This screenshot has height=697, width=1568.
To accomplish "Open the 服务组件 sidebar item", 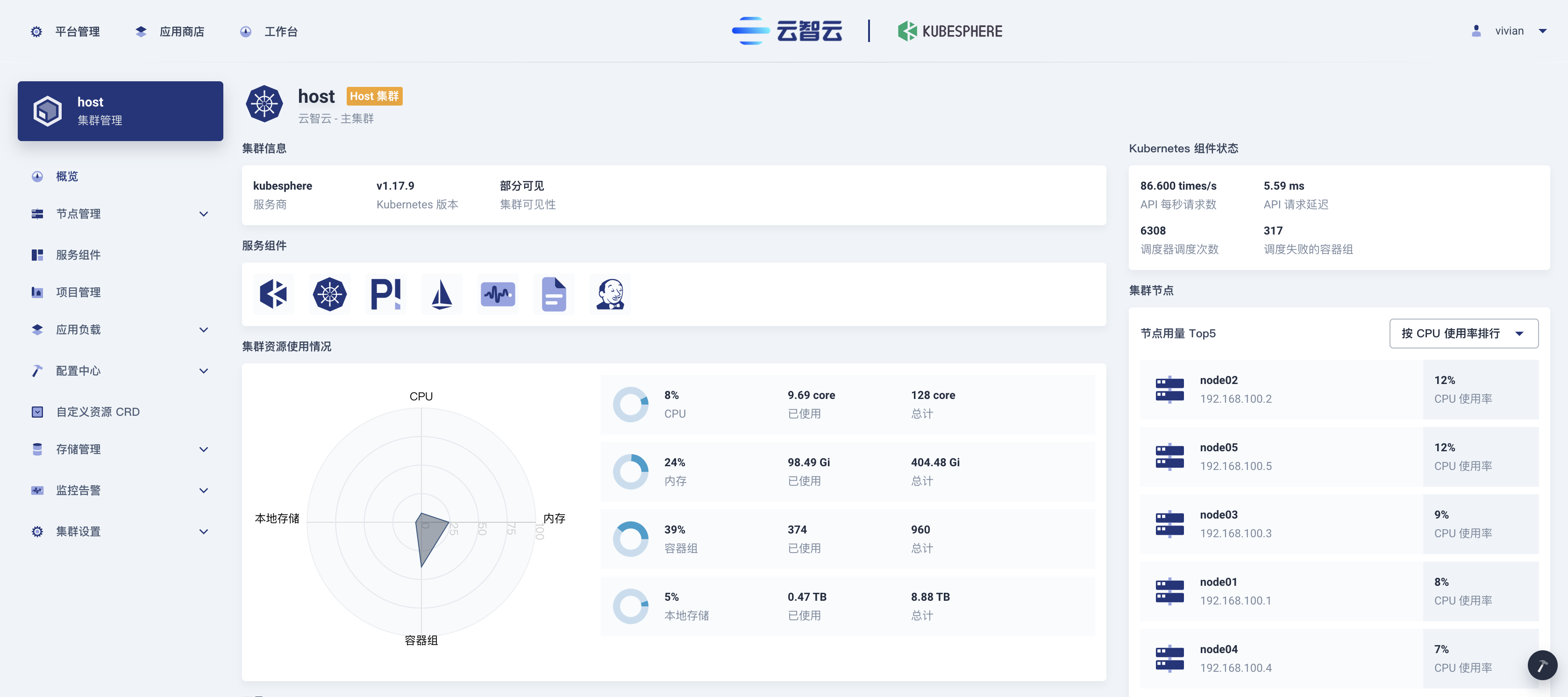I will (78, 255).
